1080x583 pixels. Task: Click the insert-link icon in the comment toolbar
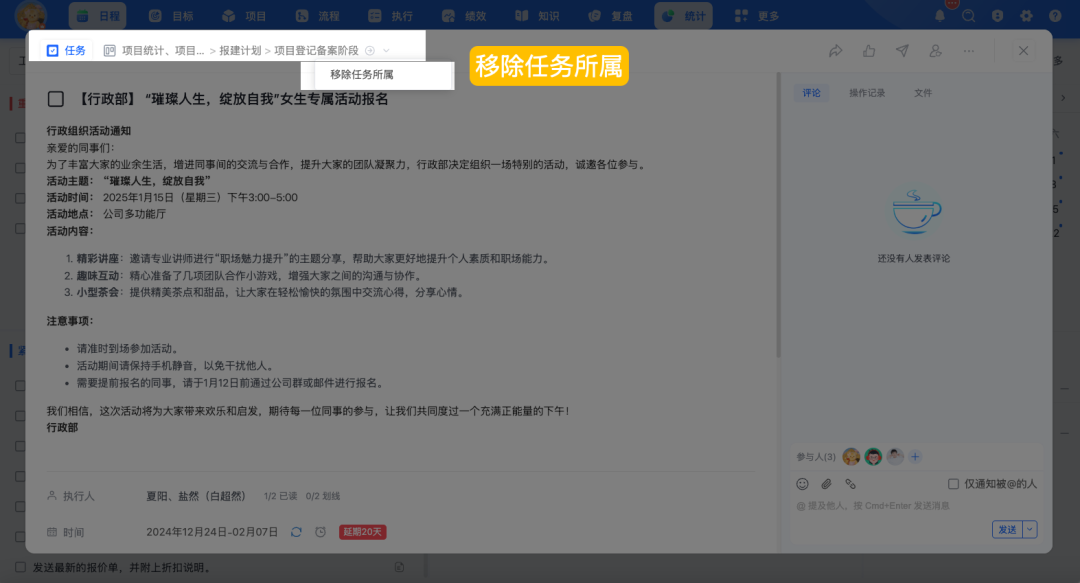click(x=849, y=483)
